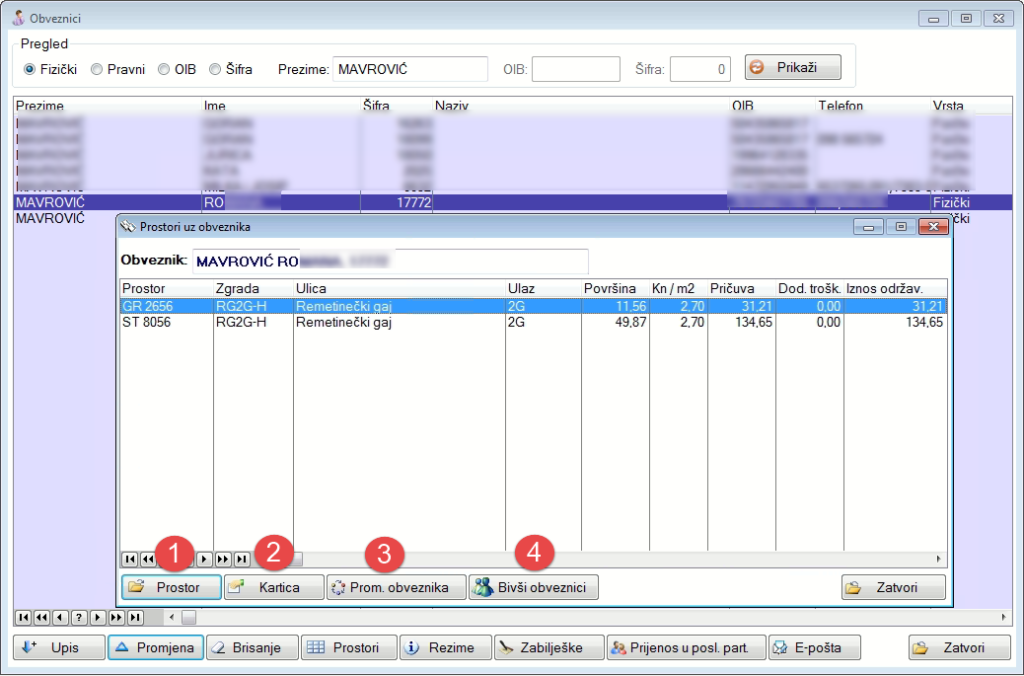
Task: Click the Upis button at bottom left
Action: point(57,648)
